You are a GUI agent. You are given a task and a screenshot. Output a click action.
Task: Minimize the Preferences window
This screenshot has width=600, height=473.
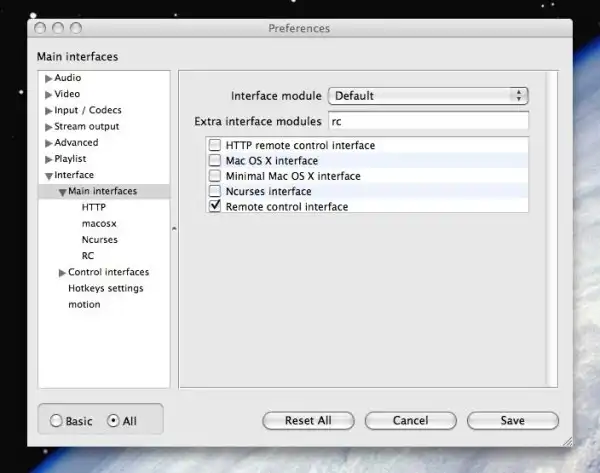tap(58, 28)
